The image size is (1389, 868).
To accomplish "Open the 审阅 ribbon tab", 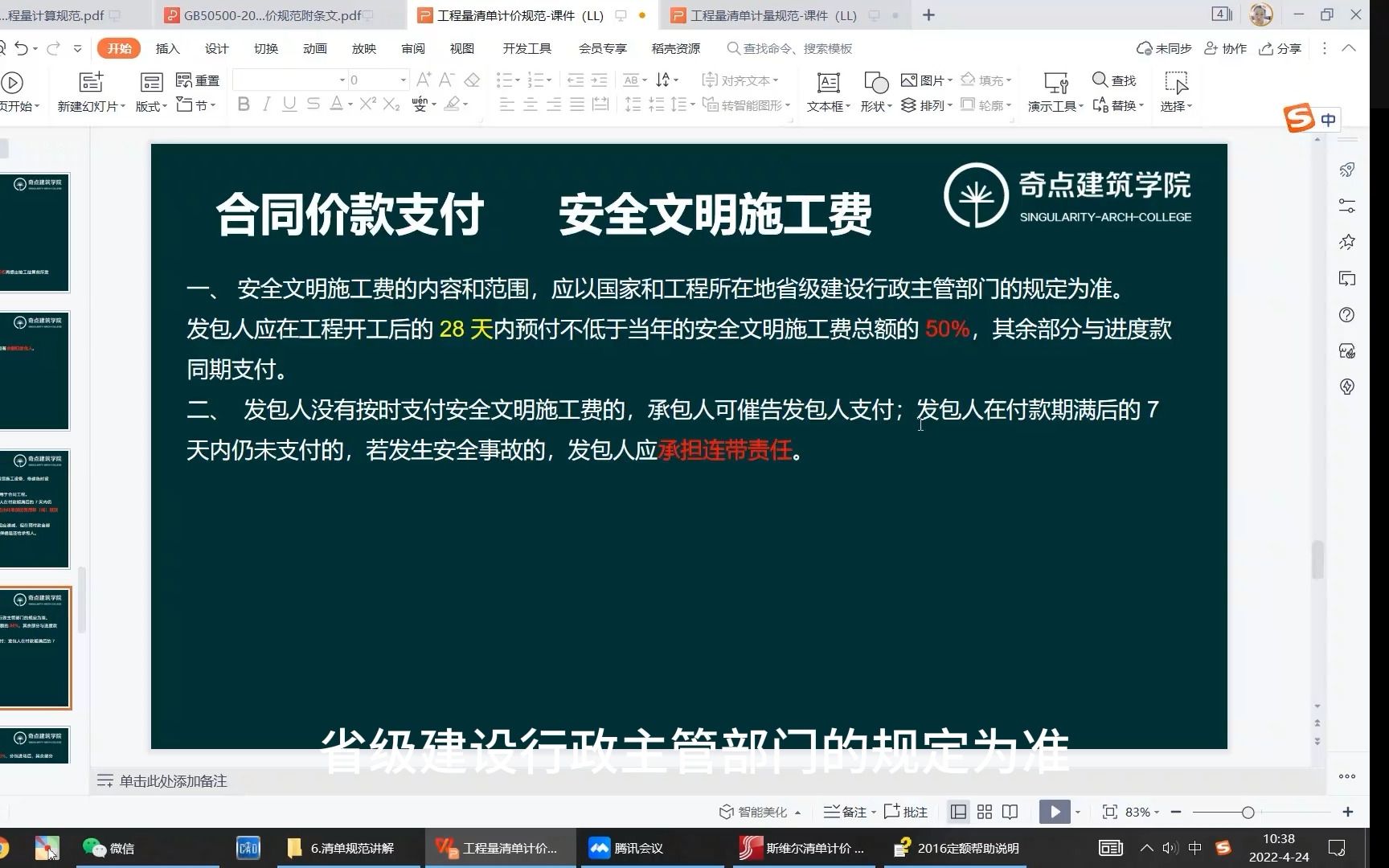I will pyautogui.click(x=412, y=48).
